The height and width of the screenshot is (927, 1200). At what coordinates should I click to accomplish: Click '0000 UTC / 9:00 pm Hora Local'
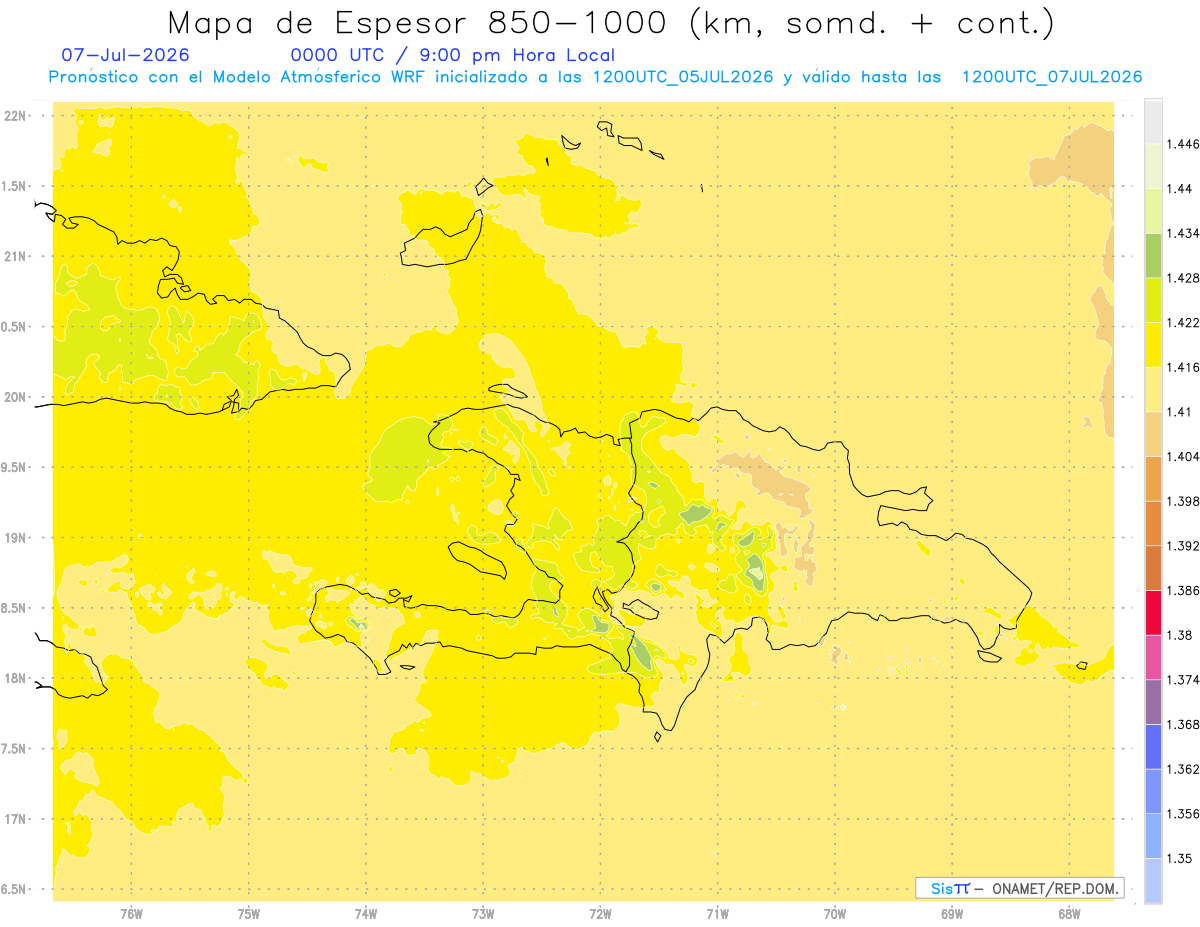point(453,56)
